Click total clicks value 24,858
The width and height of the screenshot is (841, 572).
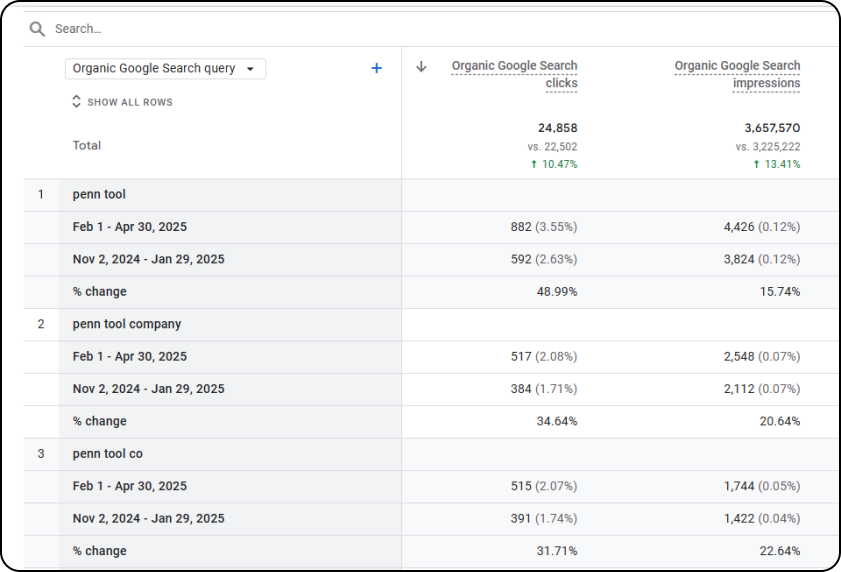(x=558, y=128)
